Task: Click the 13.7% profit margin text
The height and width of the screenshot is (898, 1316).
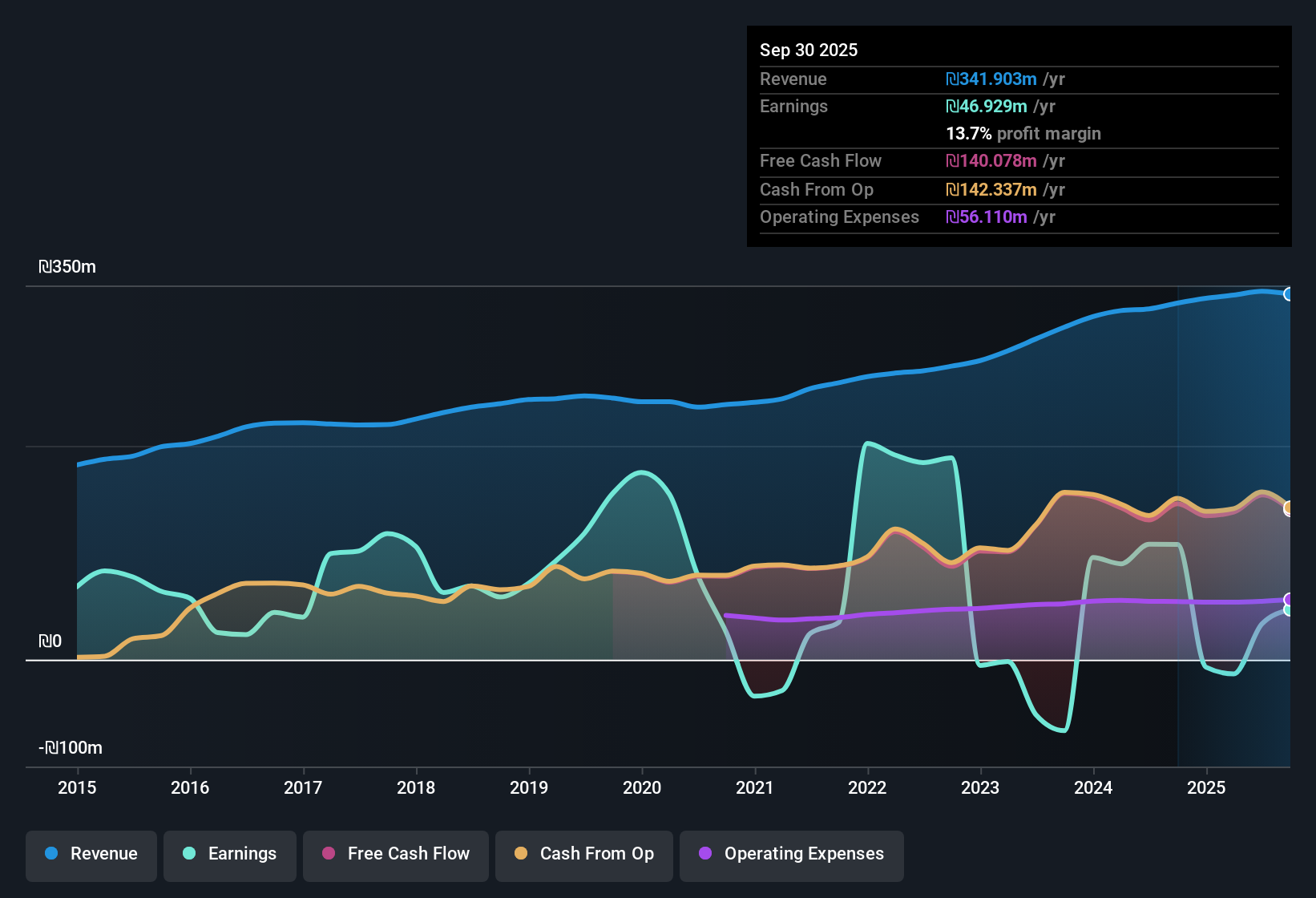Action: [x=1023, y=134]
